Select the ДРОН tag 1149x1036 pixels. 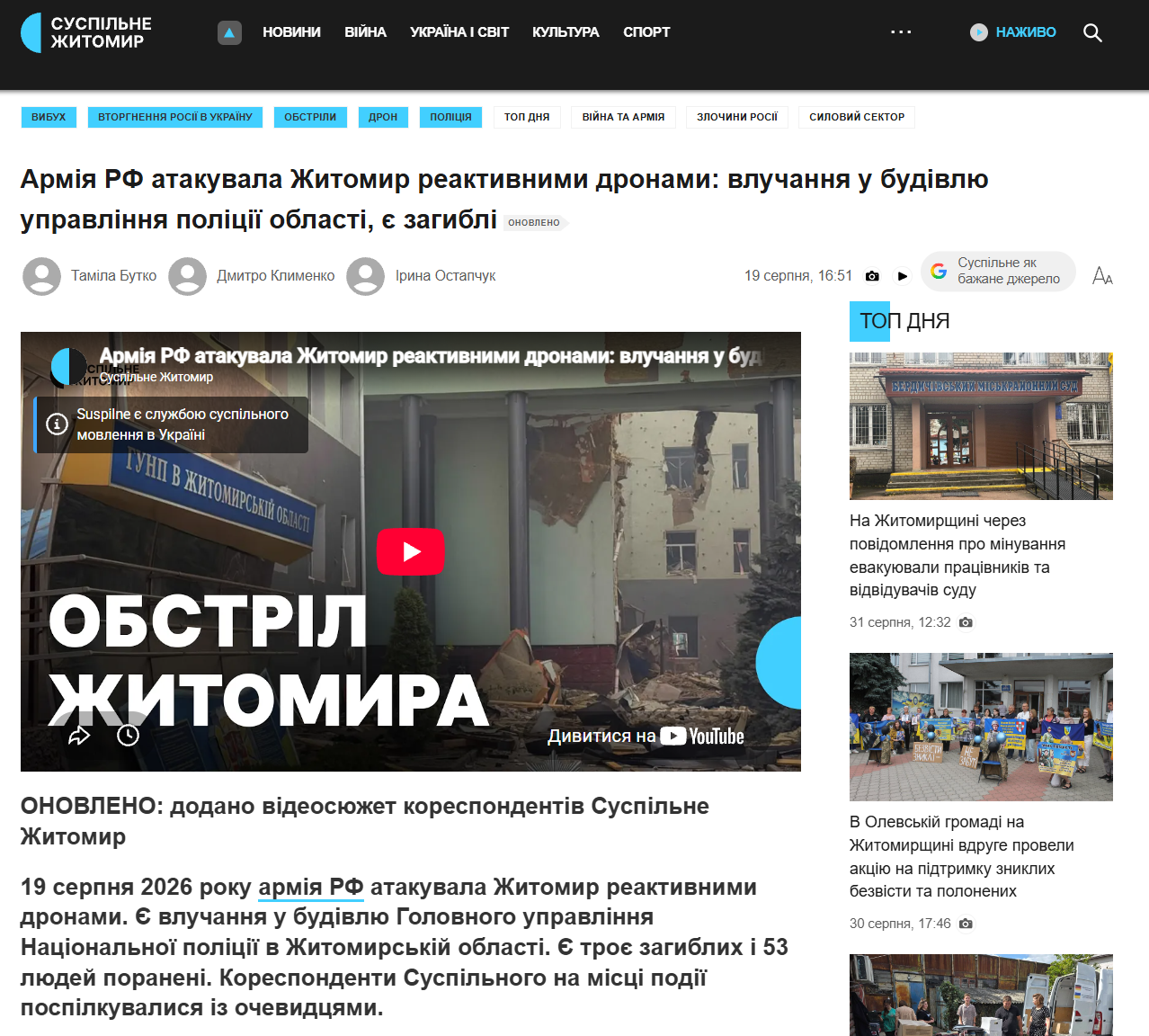click(383, 117)
